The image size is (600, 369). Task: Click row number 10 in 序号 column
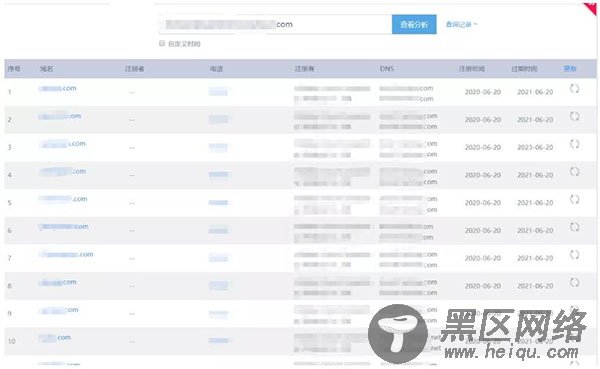(x=12, y=341)
